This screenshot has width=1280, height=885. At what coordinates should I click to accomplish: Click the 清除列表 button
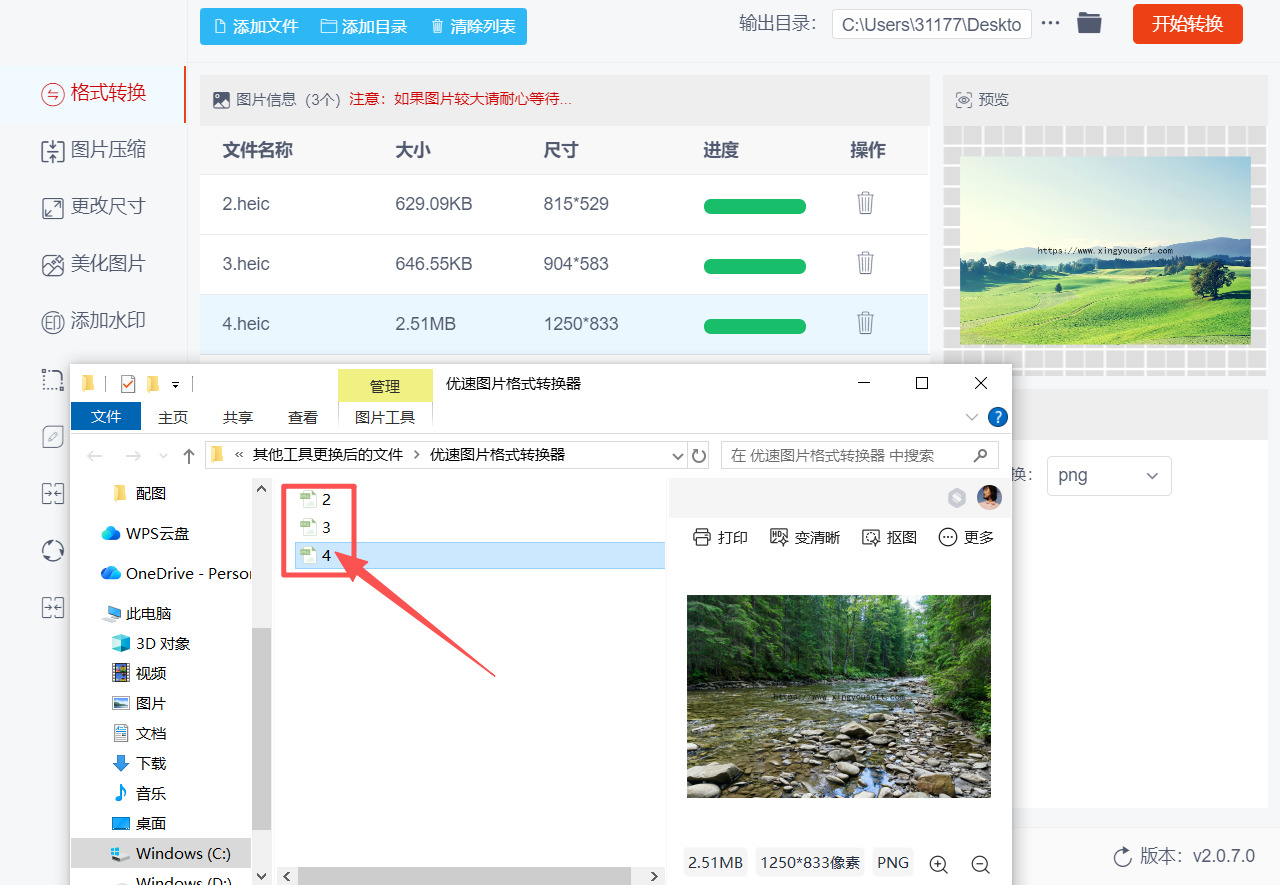pyautogui.click(x=473, y=26)
